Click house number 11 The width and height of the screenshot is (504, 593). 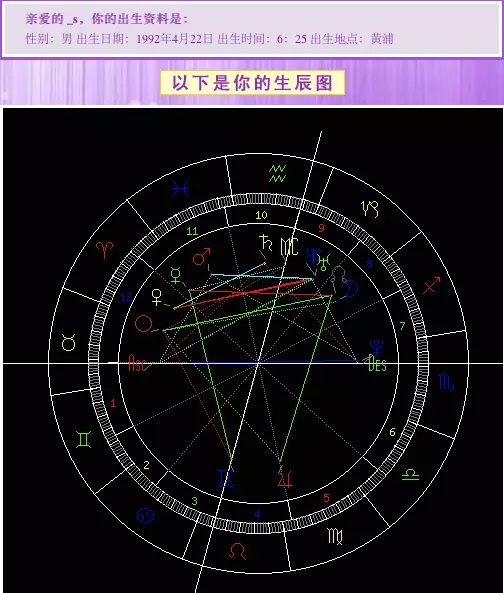pos(192,231)
